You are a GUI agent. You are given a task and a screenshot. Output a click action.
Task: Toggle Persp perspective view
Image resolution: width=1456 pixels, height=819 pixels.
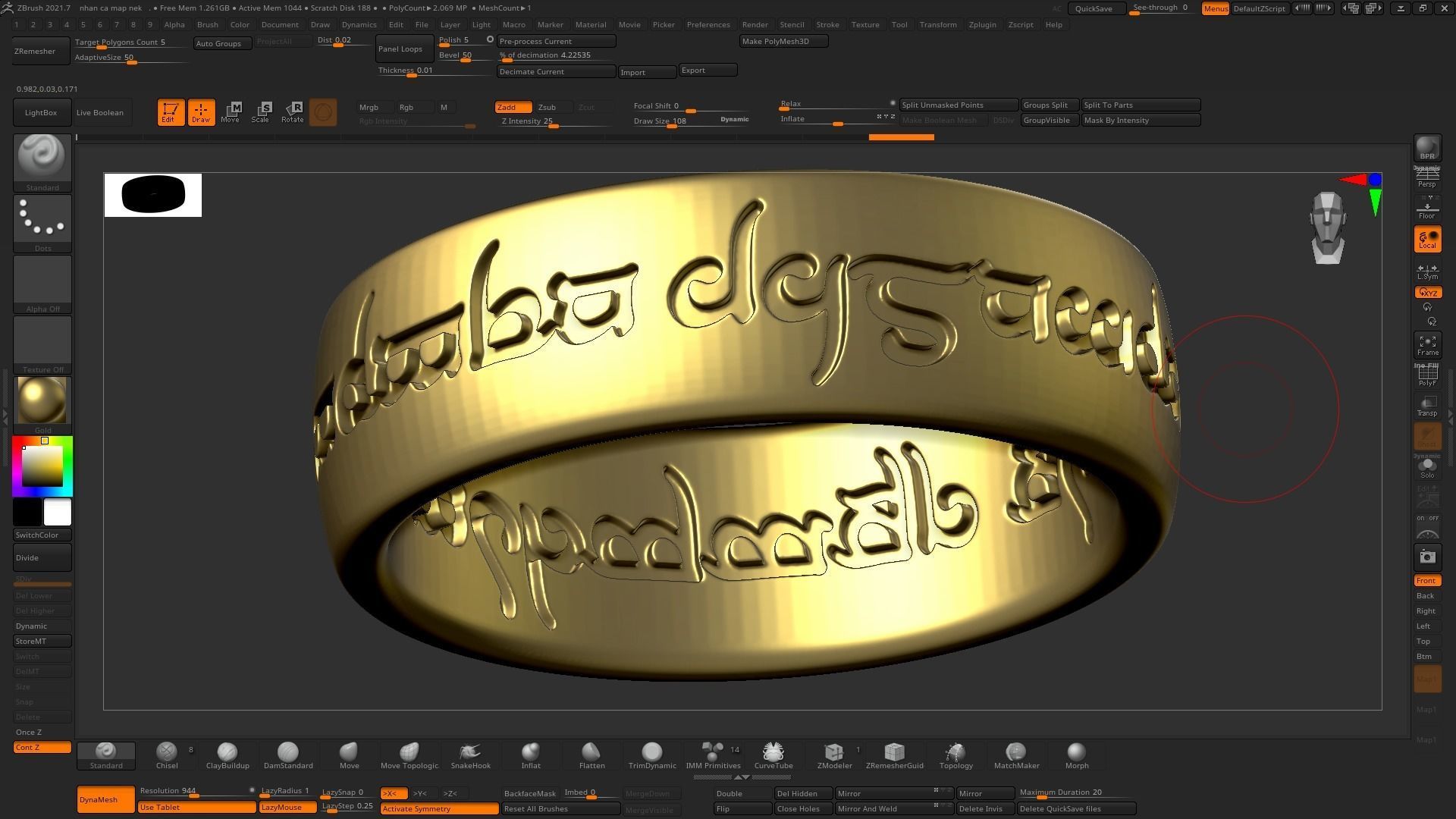click(x=1427, y=179)
